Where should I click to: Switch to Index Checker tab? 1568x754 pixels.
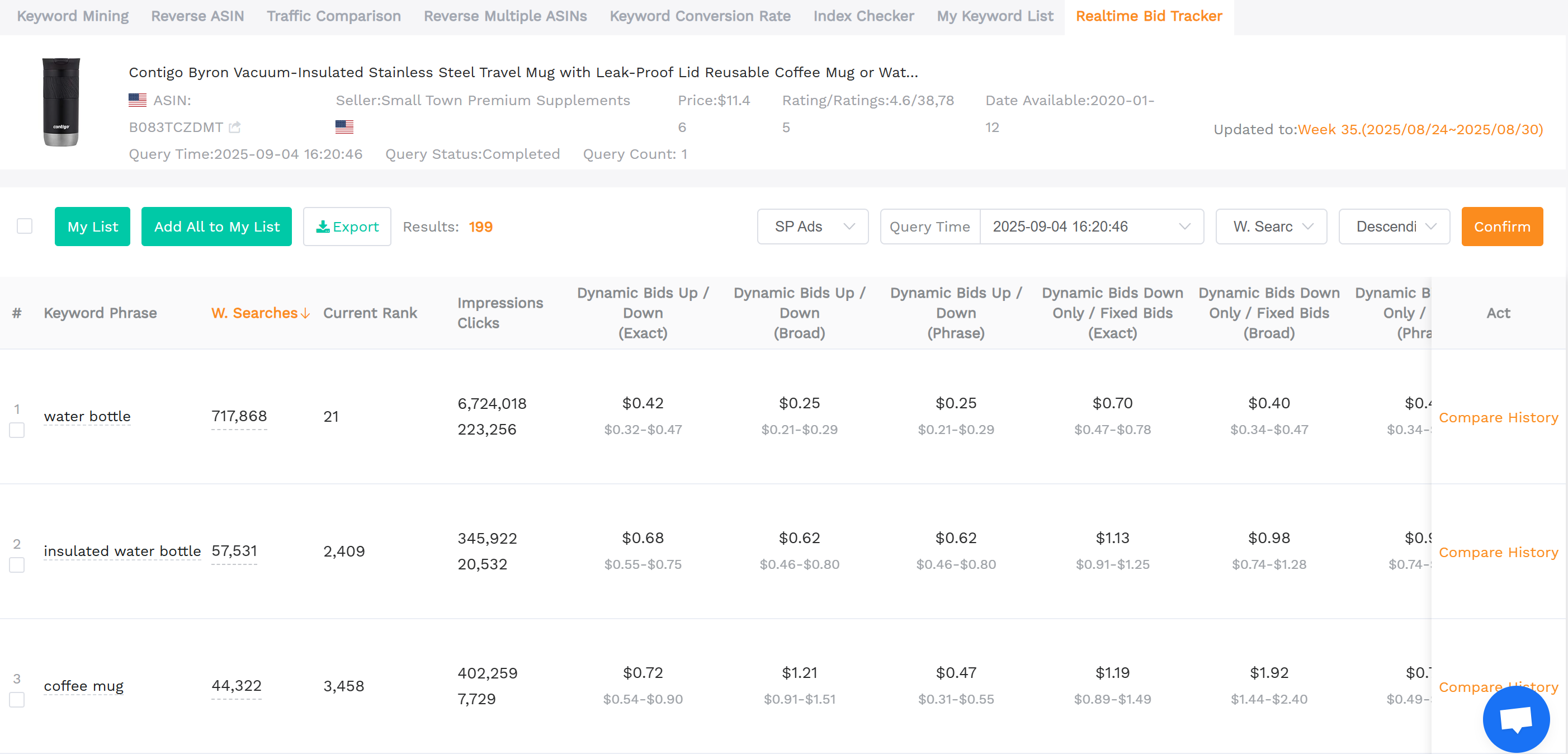[863, 16]
